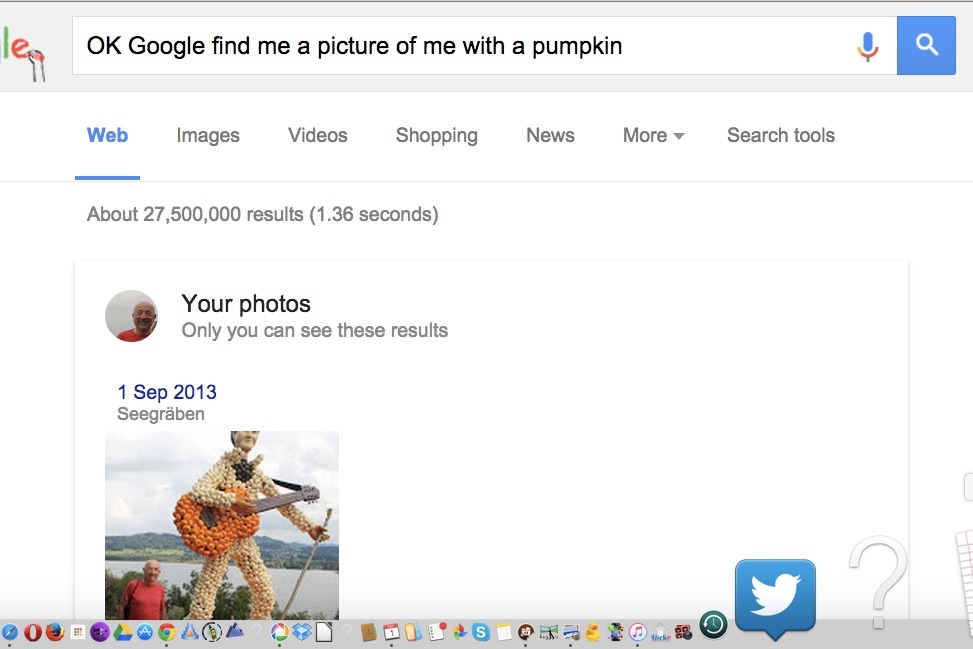Click the blue magnifier search button

pyautogui.click(x=926, y=45)
